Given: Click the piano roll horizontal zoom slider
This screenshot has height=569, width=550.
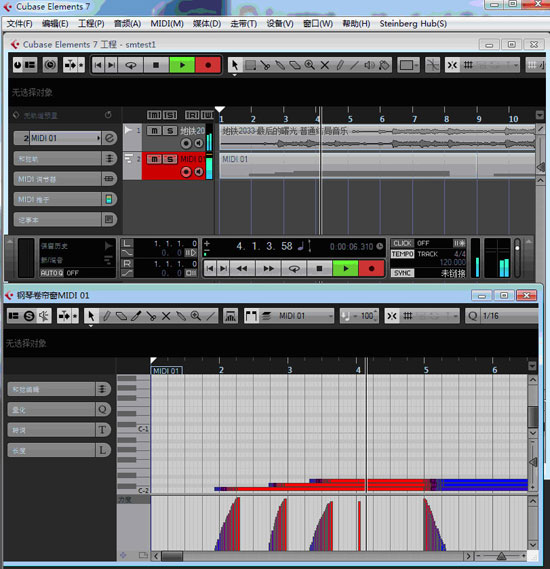Looking at the screenshot, I should point(501,555).
